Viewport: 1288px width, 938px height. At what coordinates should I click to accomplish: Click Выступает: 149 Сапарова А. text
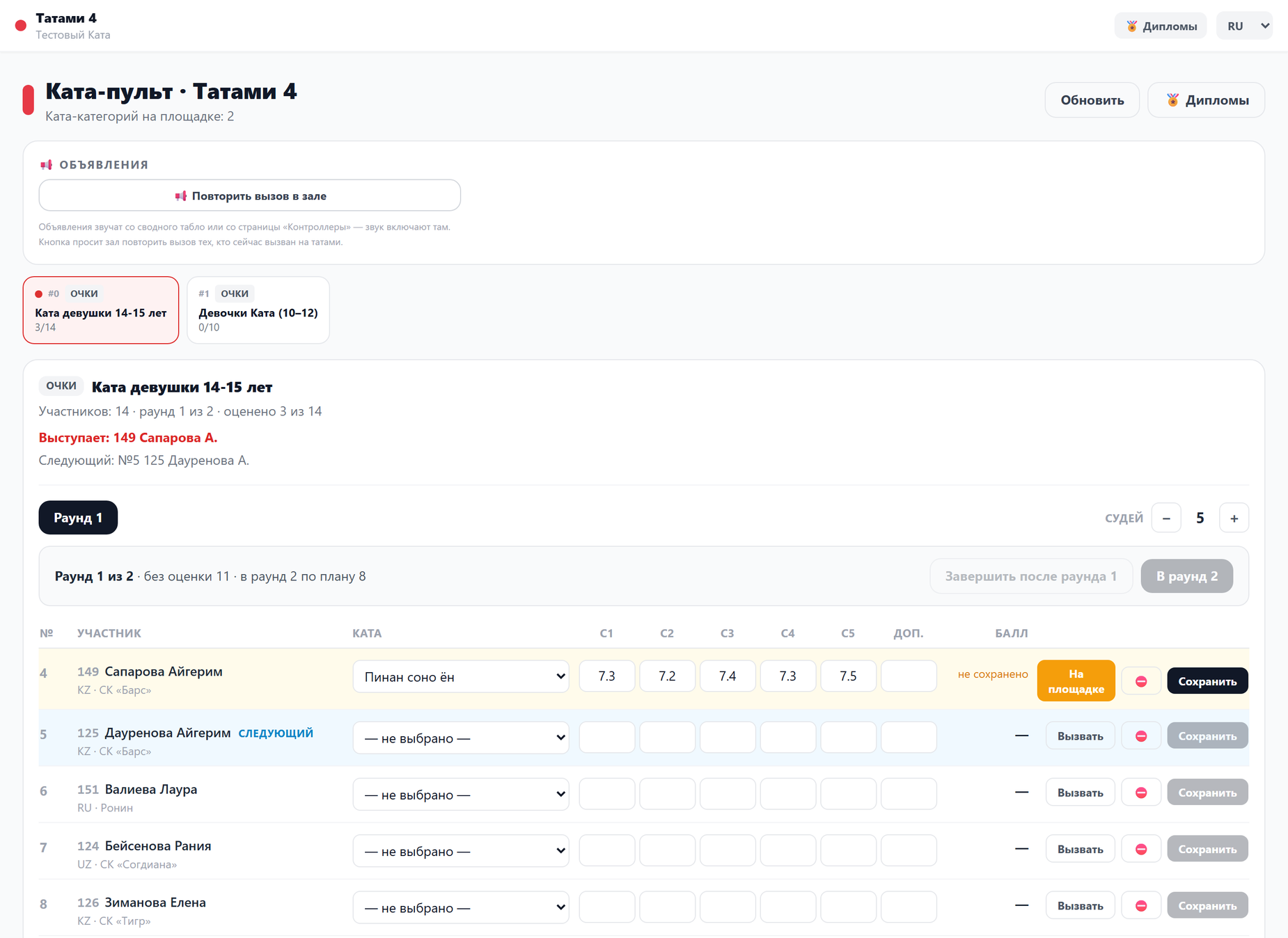(x=128, y=438)
